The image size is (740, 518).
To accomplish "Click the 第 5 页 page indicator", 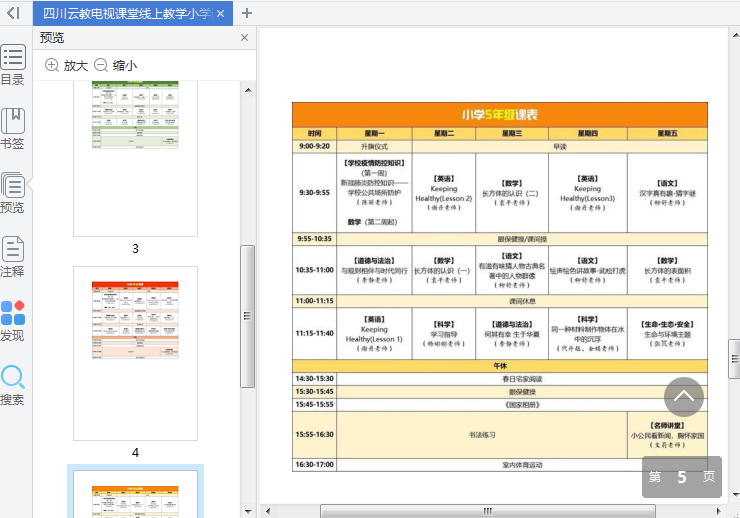I will [x=682, y=477].
